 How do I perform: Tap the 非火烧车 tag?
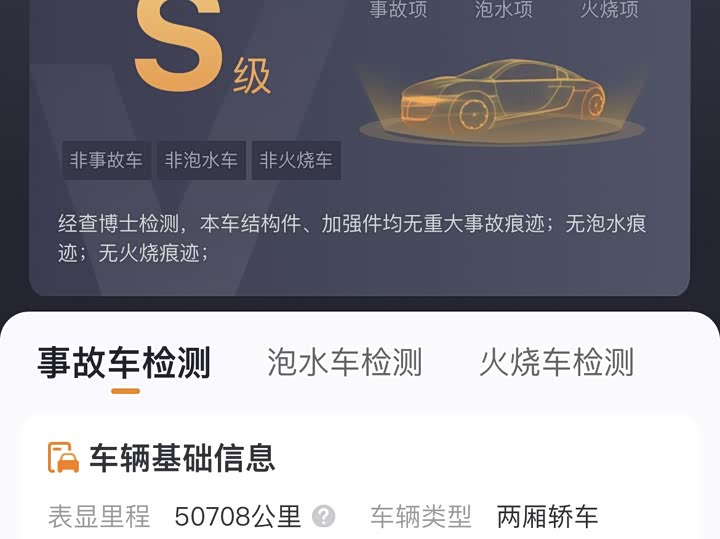tap(296, 160)
